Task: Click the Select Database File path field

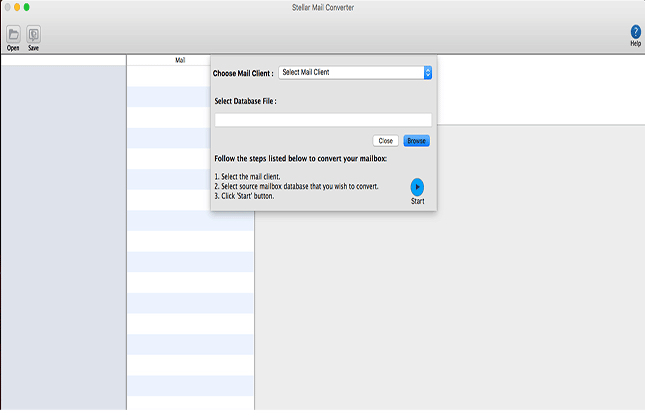Action: point(323,120)
